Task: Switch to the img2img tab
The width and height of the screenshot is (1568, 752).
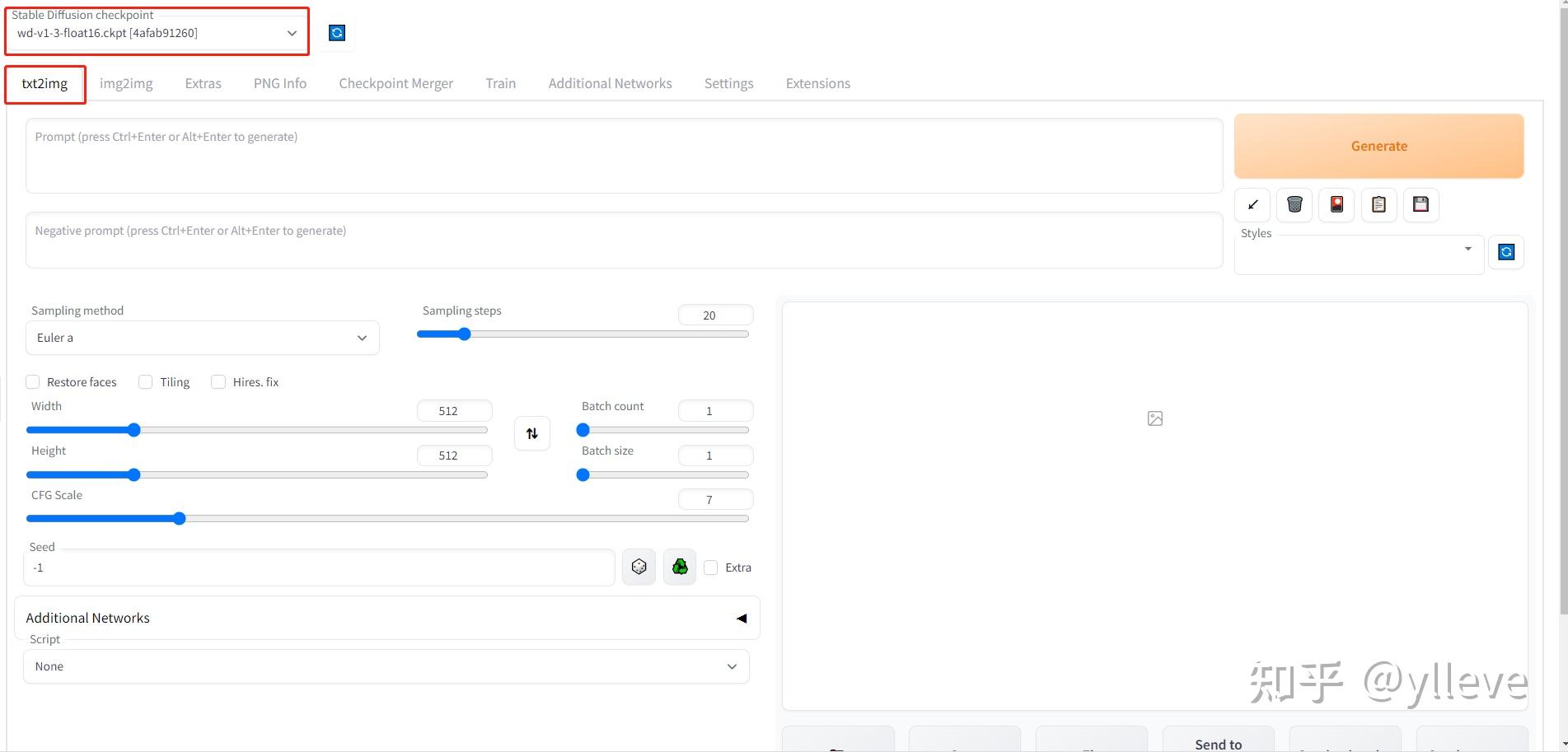Action: pyautogui.click(x=126, y=83)
